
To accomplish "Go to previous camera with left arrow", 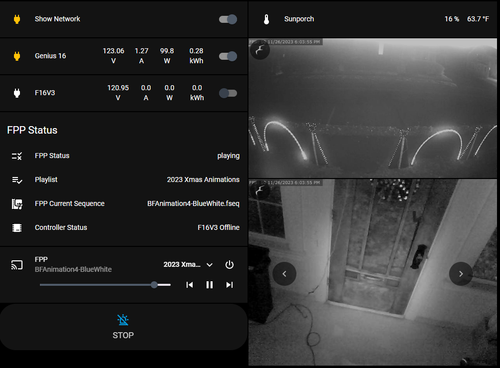I will (284, 274).
